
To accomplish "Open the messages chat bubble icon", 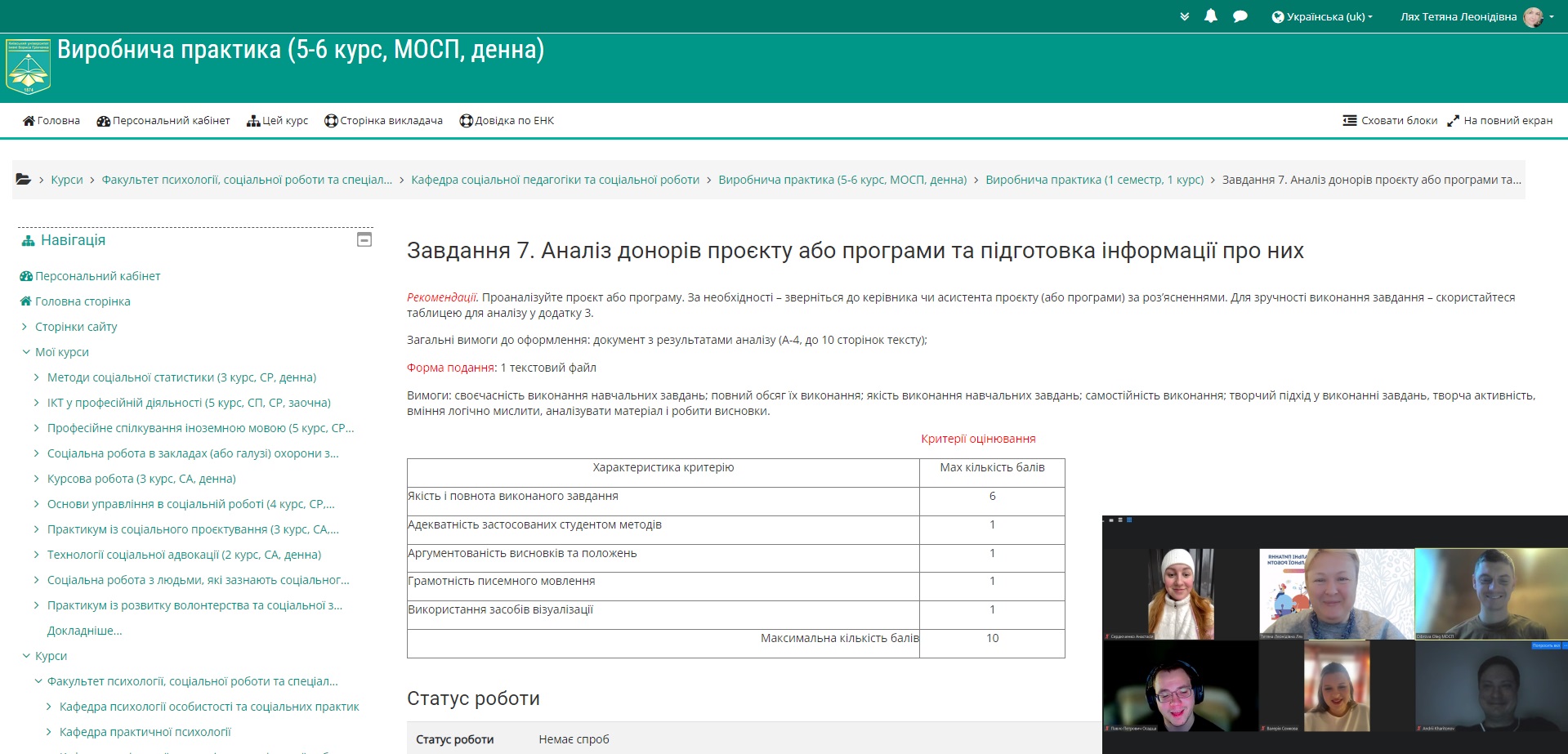I will point(1240,16).
